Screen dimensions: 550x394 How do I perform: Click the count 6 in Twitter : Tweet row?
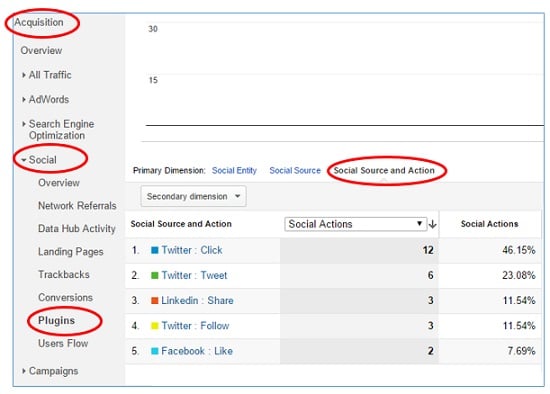pos(430,275)
